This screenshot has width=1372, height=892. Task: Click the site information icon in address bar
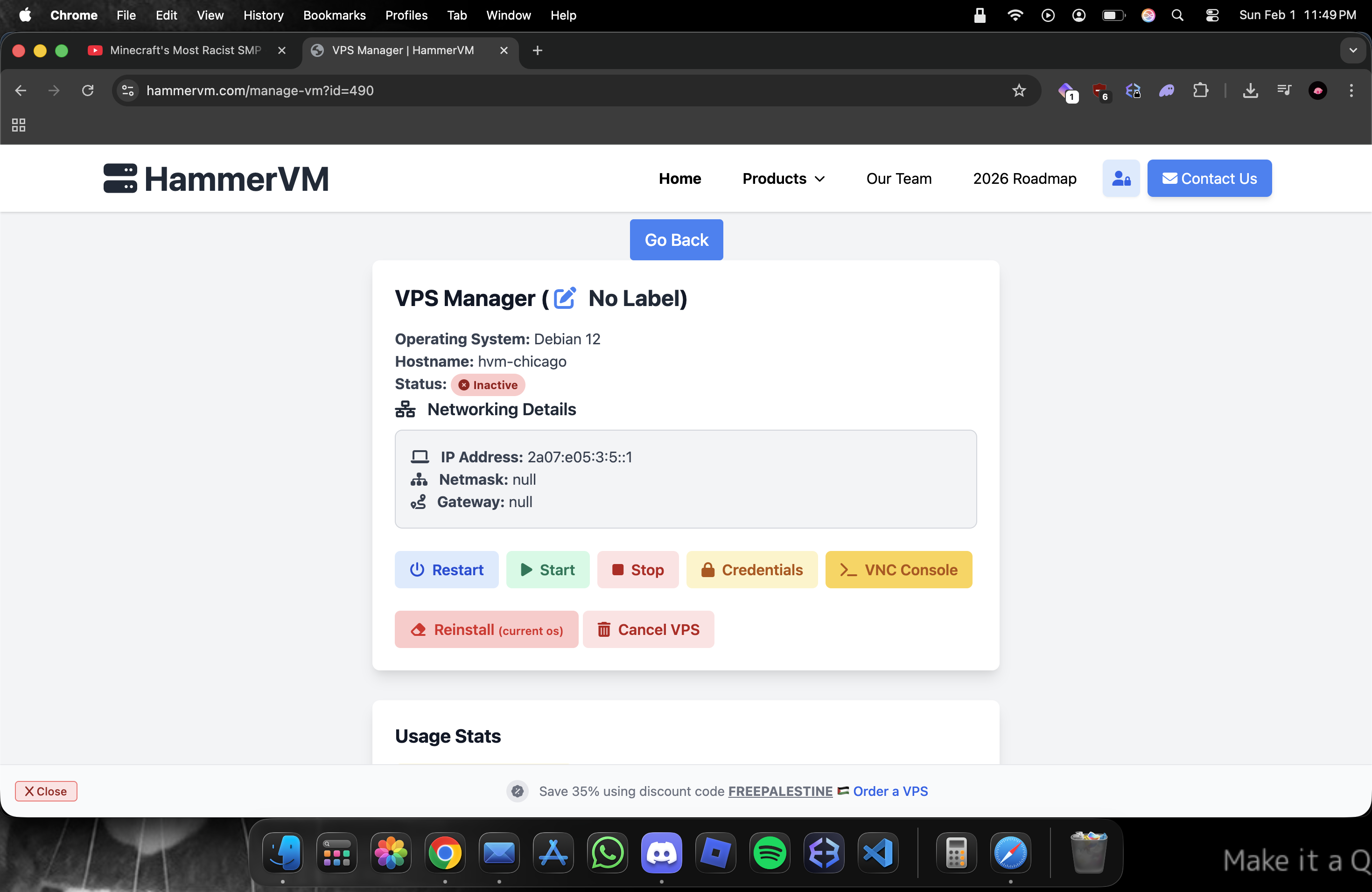tap(128, 91)
